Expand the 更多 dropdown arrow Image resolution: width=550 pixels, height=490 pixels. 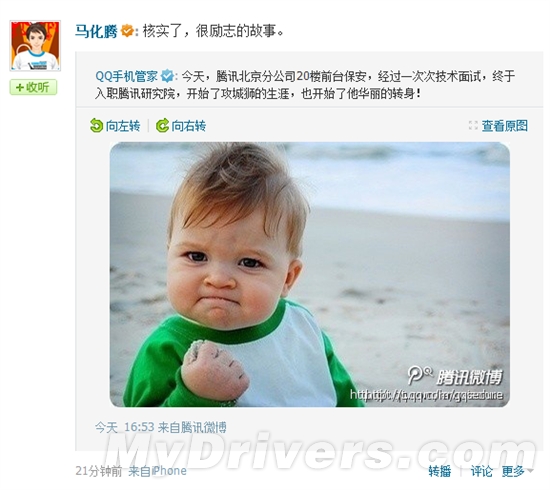click(530, 471)
